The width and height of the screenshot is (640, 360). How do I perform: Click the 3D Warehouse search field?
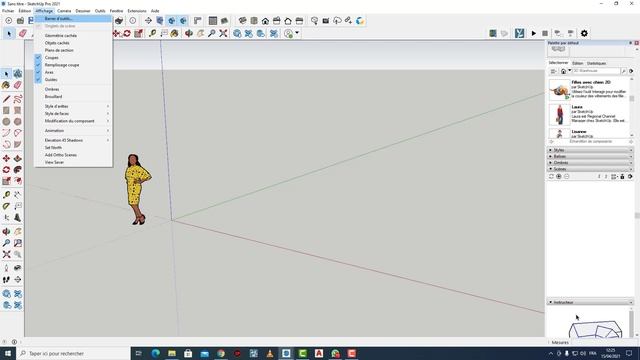(x=596, y=71)
